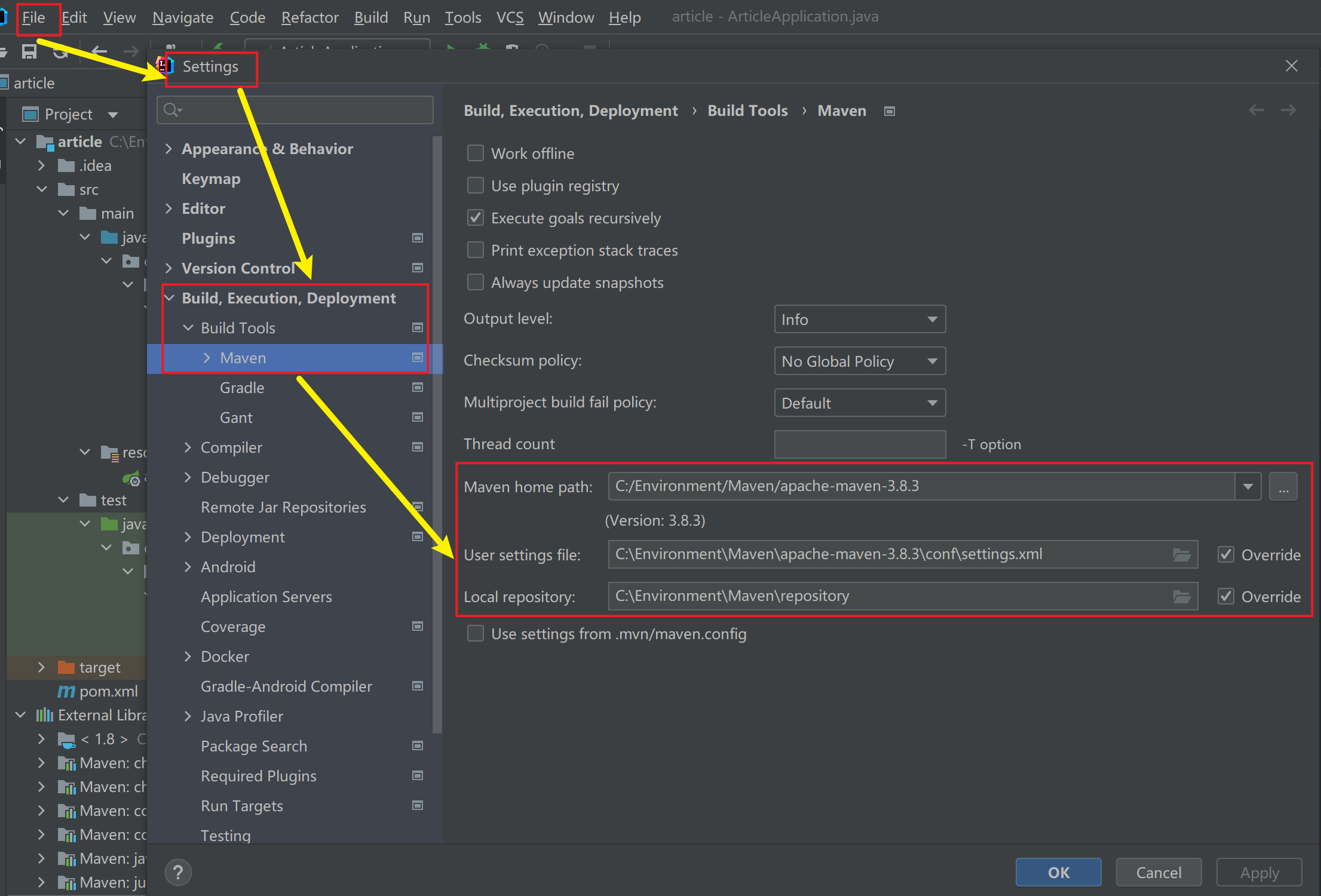Open the Checksum policy dropdown

tap(859, 361)
